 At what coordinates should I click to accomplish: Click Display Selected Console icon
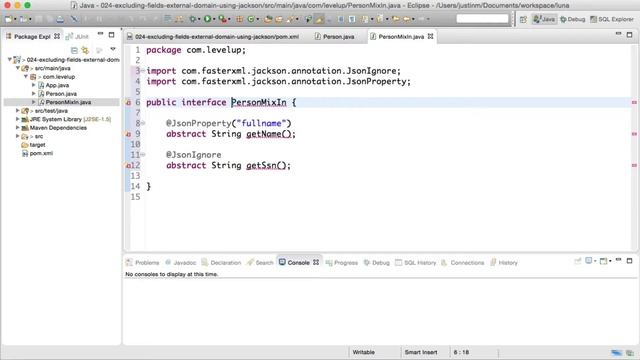coord(589,261)
